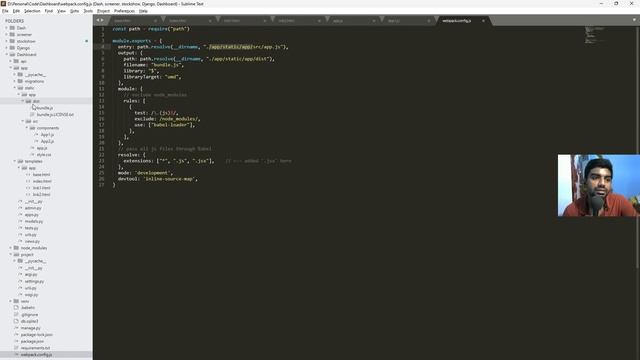Open the File menu
This screenshot has width=640, height=360.
[x=5, y=11]
